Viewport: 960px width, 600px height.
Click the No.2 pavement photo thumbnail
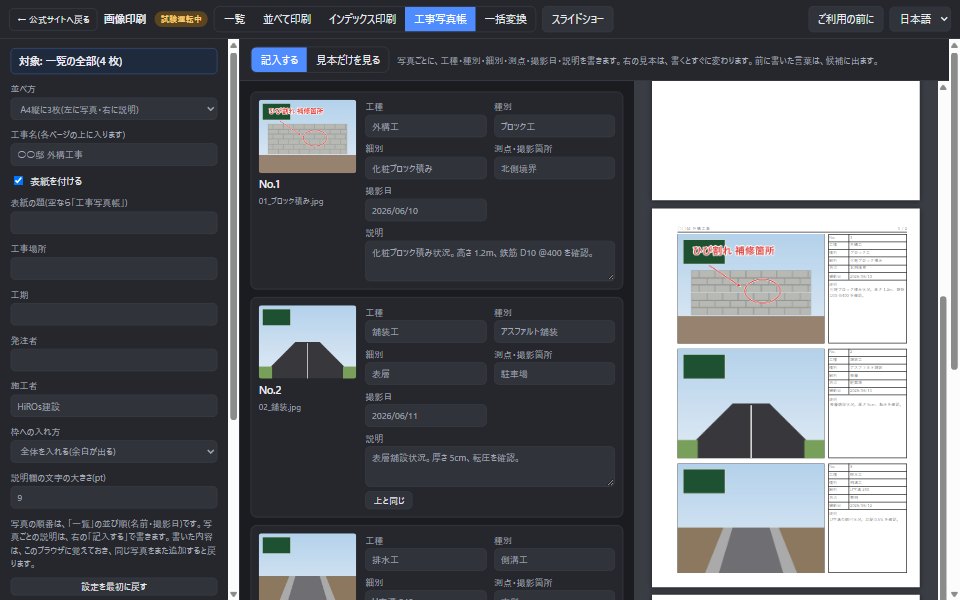pyautogui.click(x=307, y=342)
